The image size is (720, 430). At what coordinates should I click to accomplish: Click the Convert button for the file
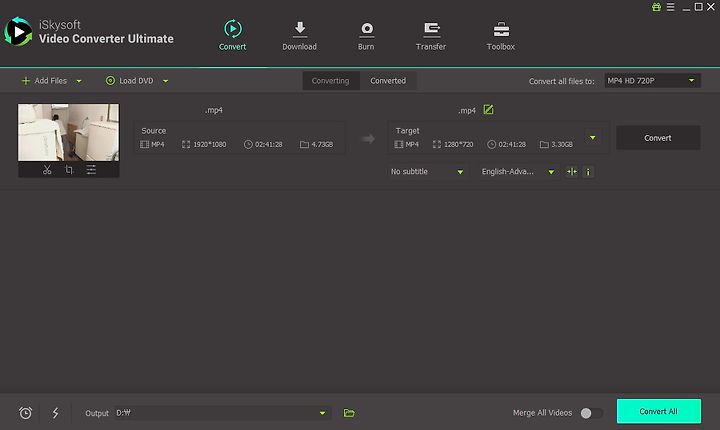658,138
